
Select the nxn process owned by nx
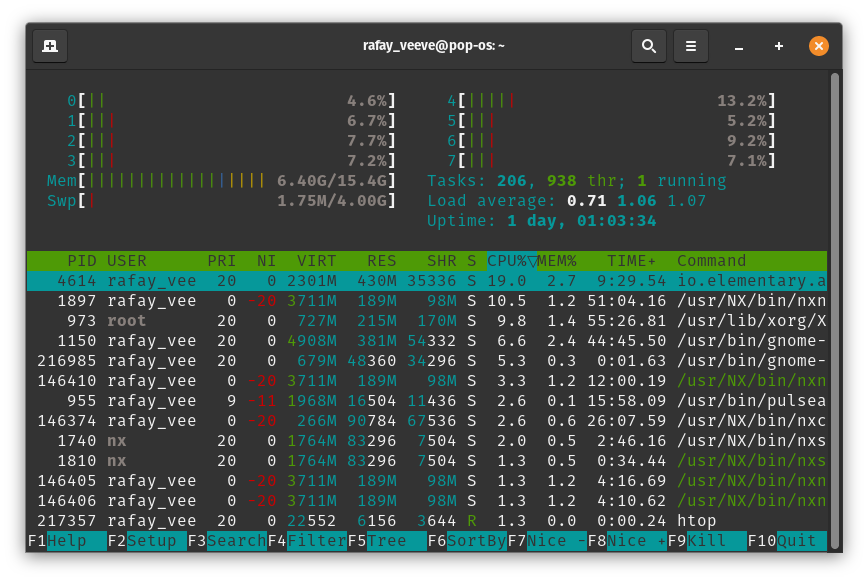(400, 440)
